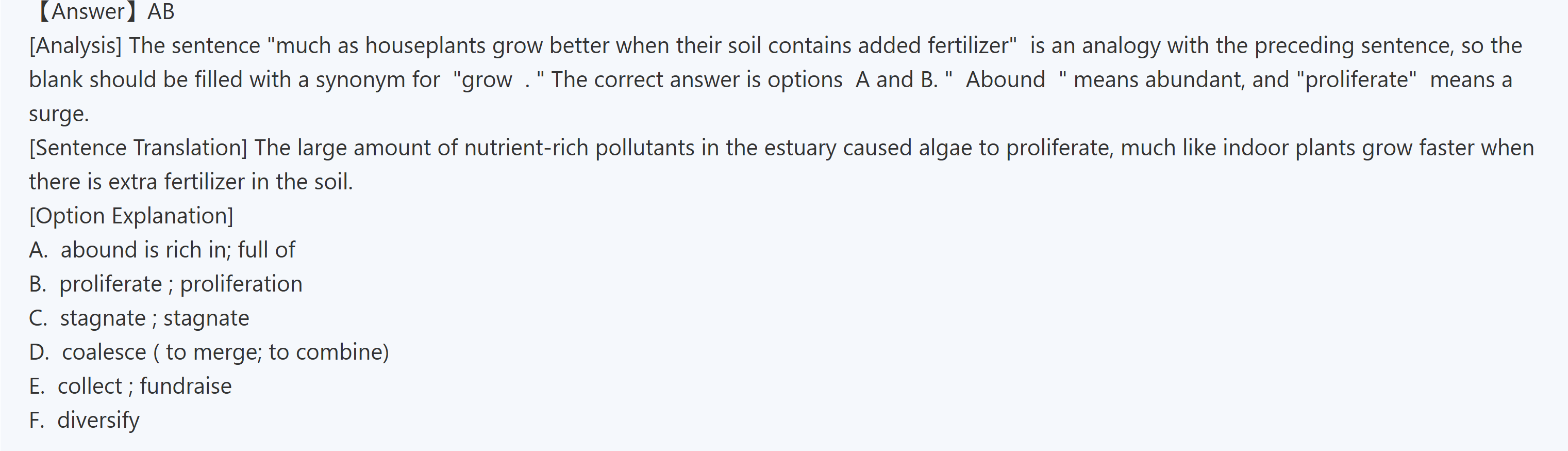1568x451 pixels.
Task: Select option E collect line
Action: (x=130, y=386)
